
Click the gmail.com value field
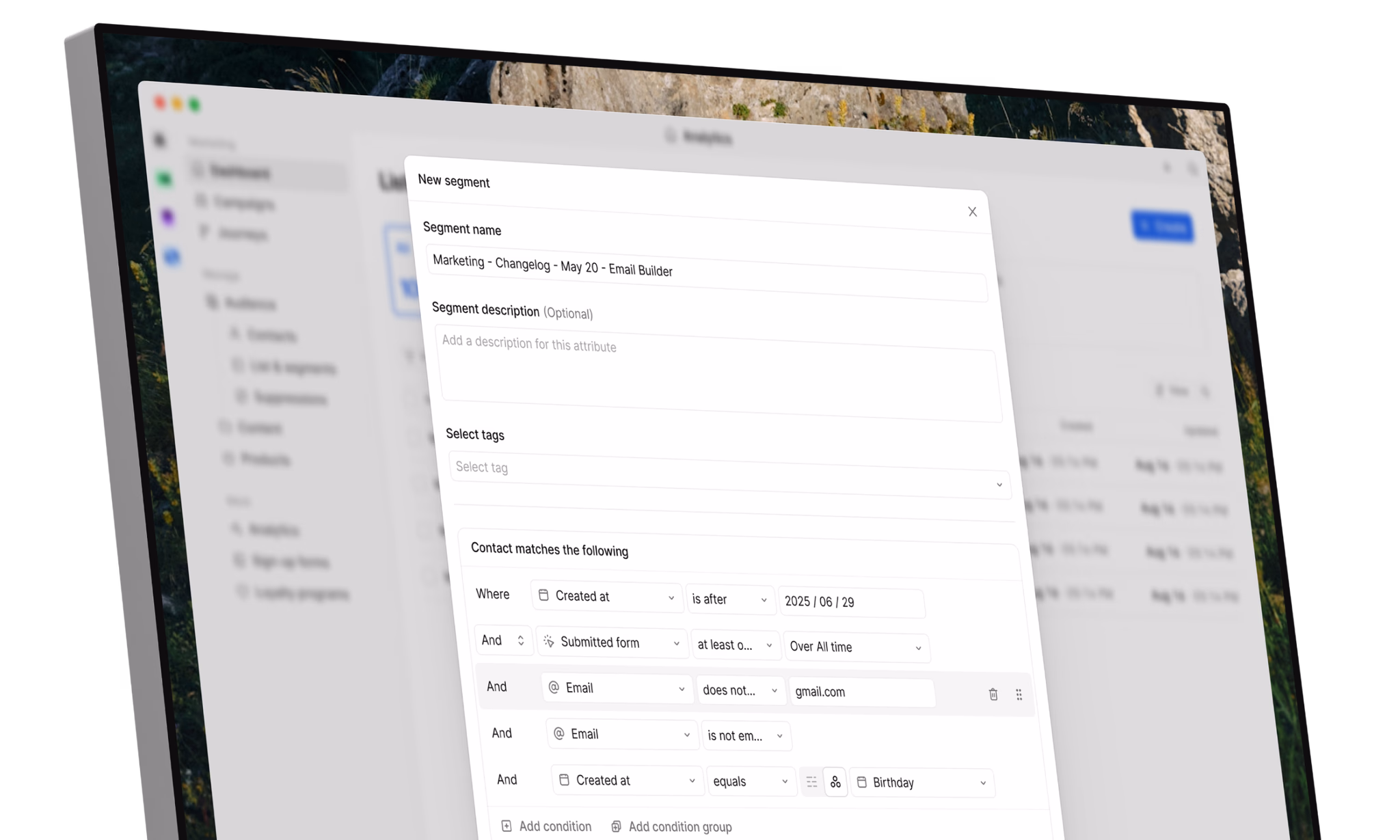861,692
